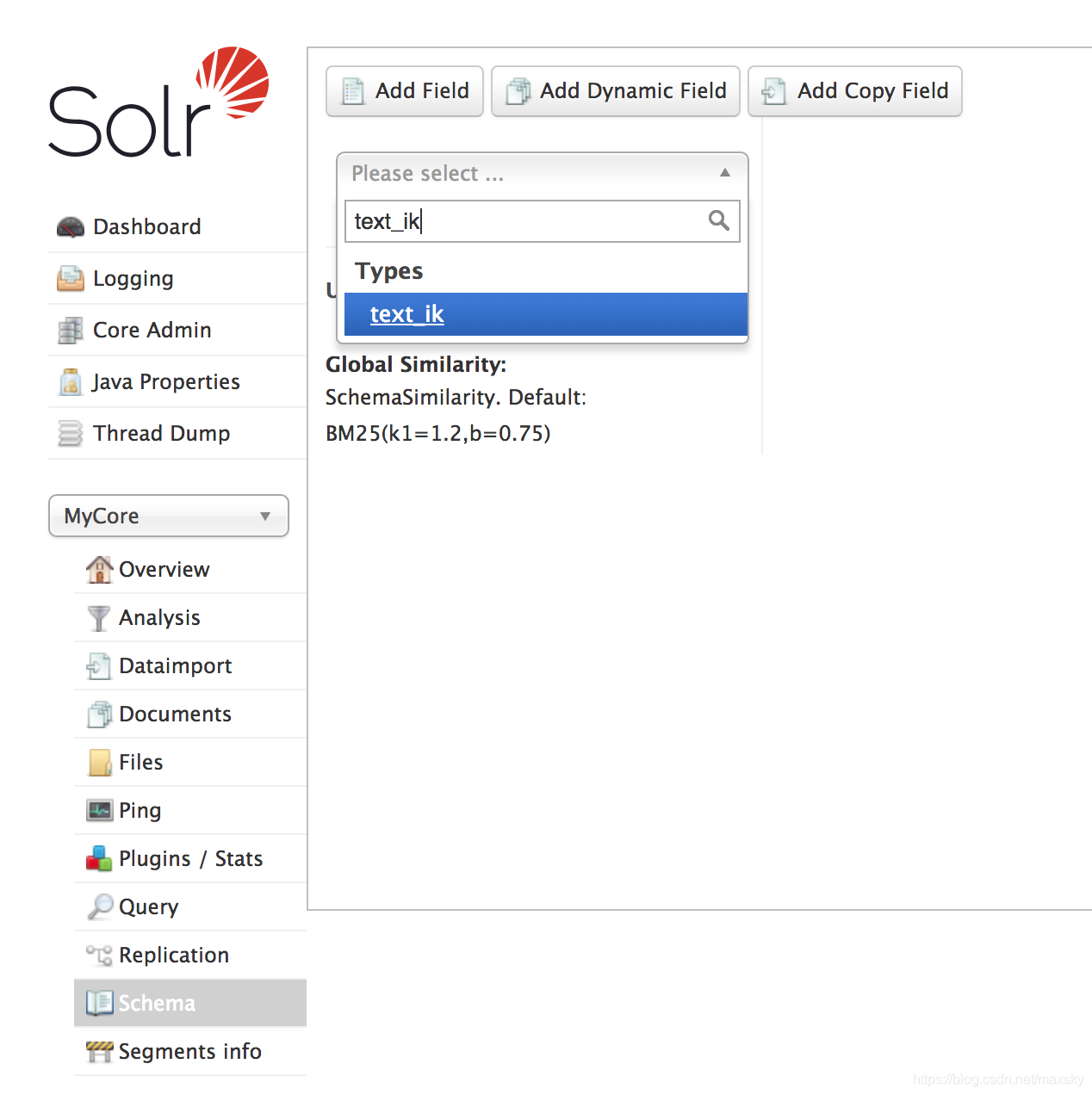
Task: Click the Add Field button
Action: [405, 91]
